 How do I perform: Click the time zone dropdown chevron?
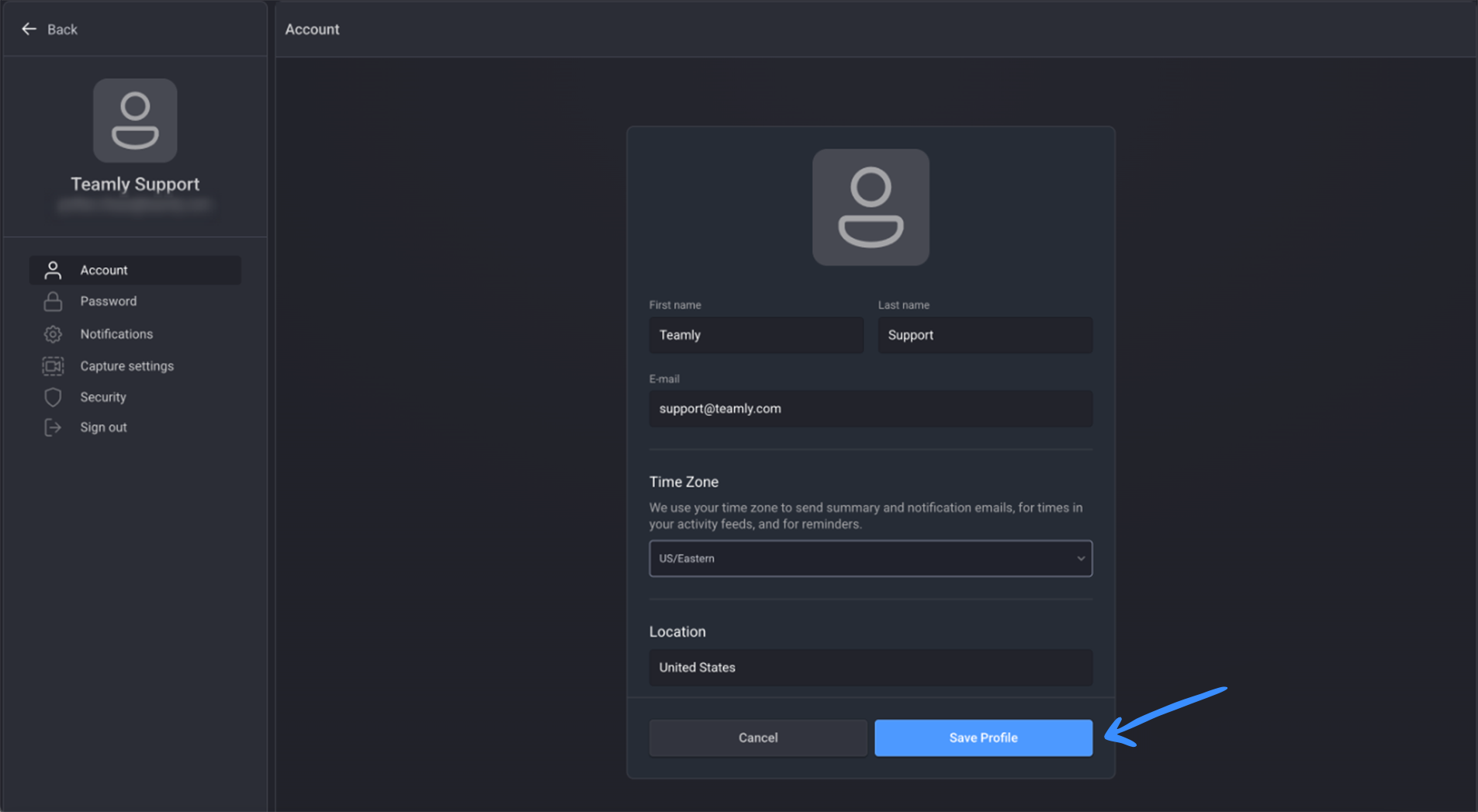[1081, 558]
